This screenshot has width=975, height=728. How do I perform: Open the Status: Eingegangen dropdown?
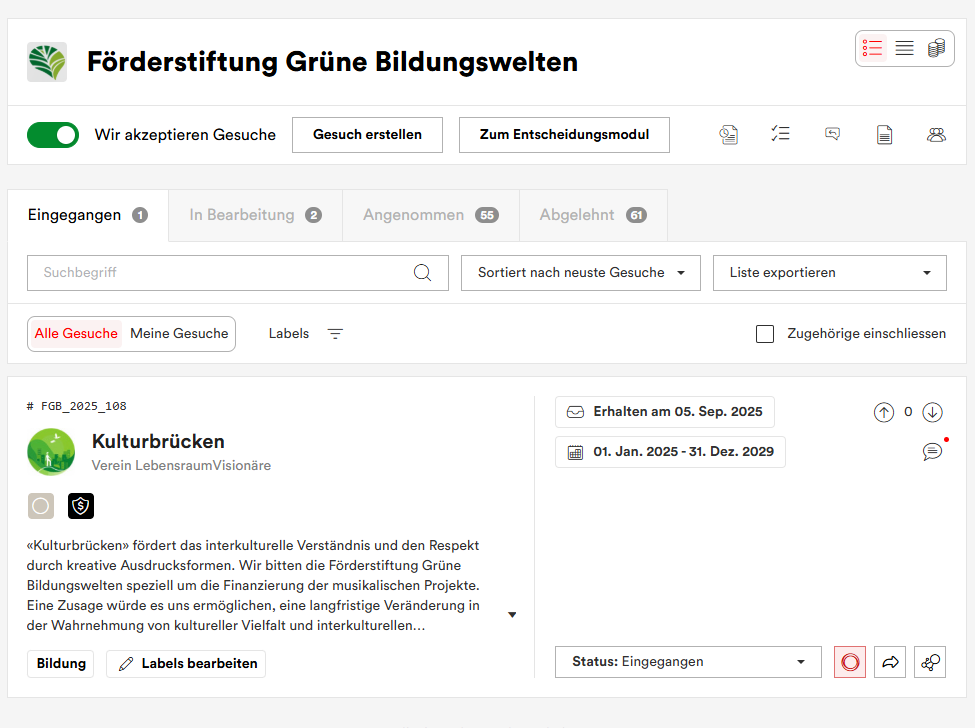point(688,662)
